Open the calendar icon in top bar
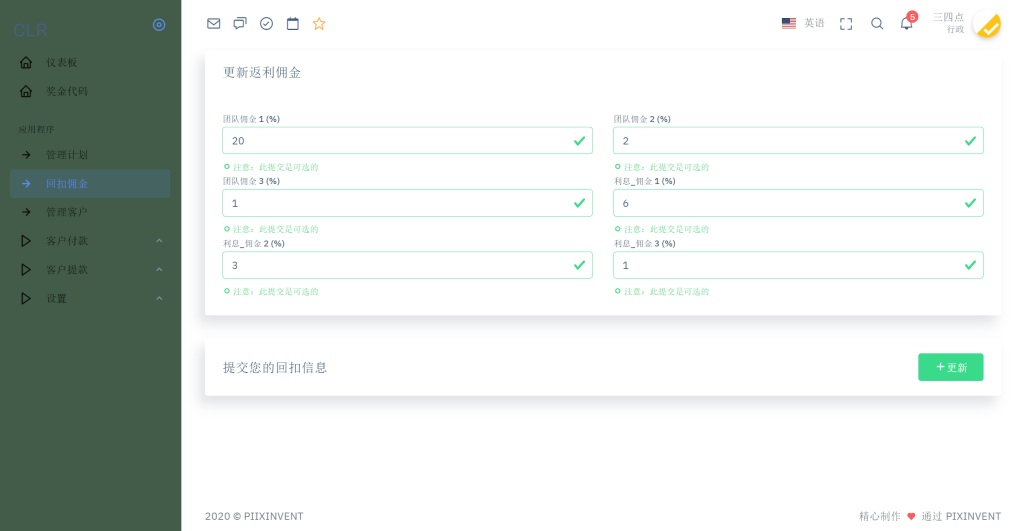This screenshot has height=531, width=1024. click(293, 24)
